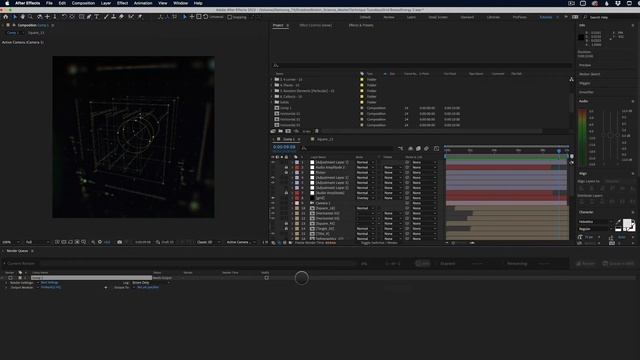Click the current time indicator in timeline
This screenshot has width=640, height=360.
[x=559, y=151]
